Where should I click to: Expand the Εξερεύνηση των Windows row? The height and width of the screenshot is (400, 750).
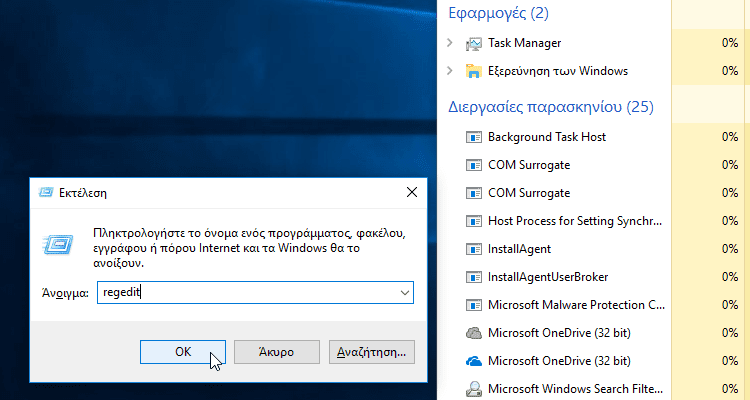point(450,71)
